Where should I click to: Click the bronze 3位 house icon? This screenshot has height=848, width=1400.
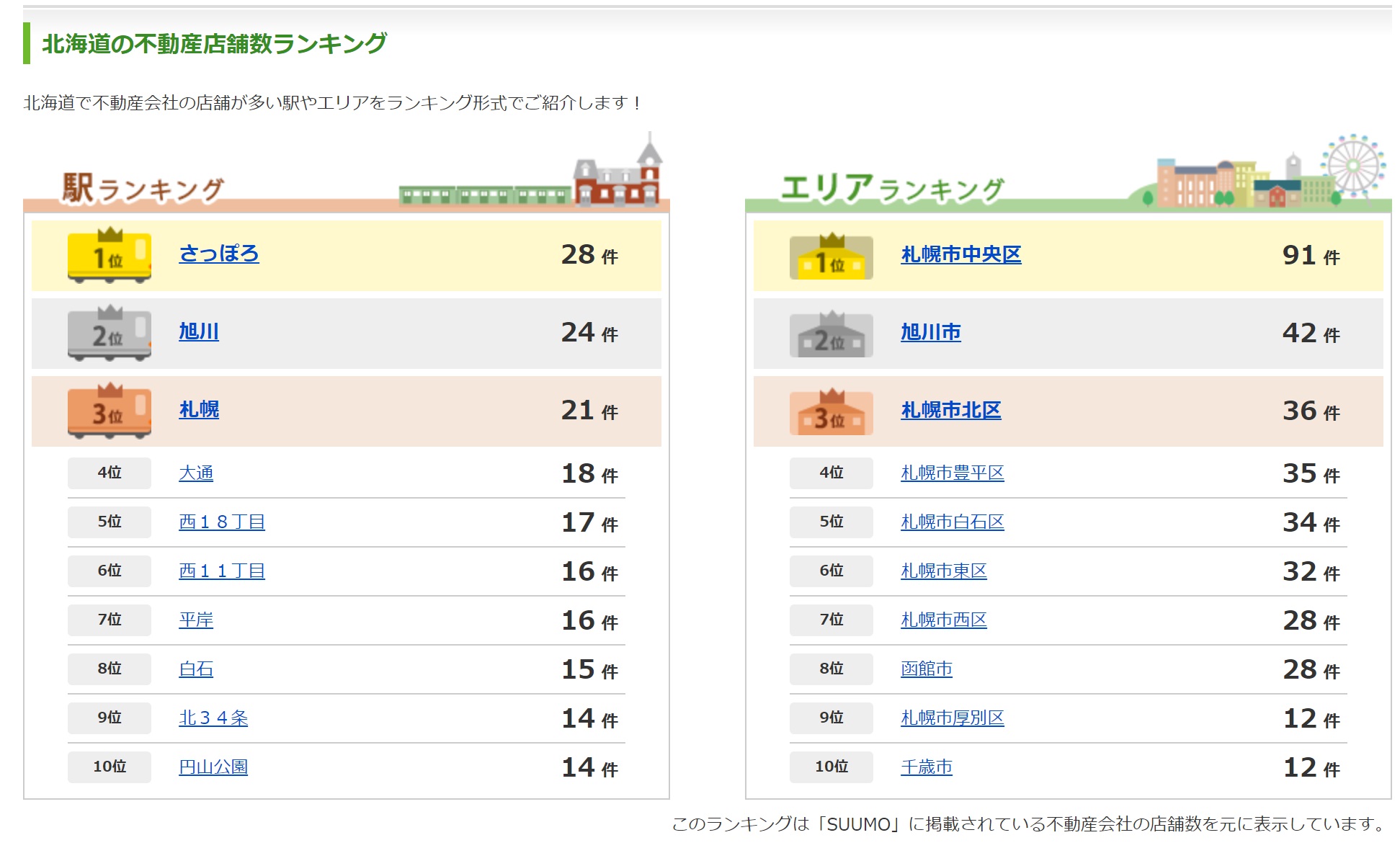tap(831, 413)
